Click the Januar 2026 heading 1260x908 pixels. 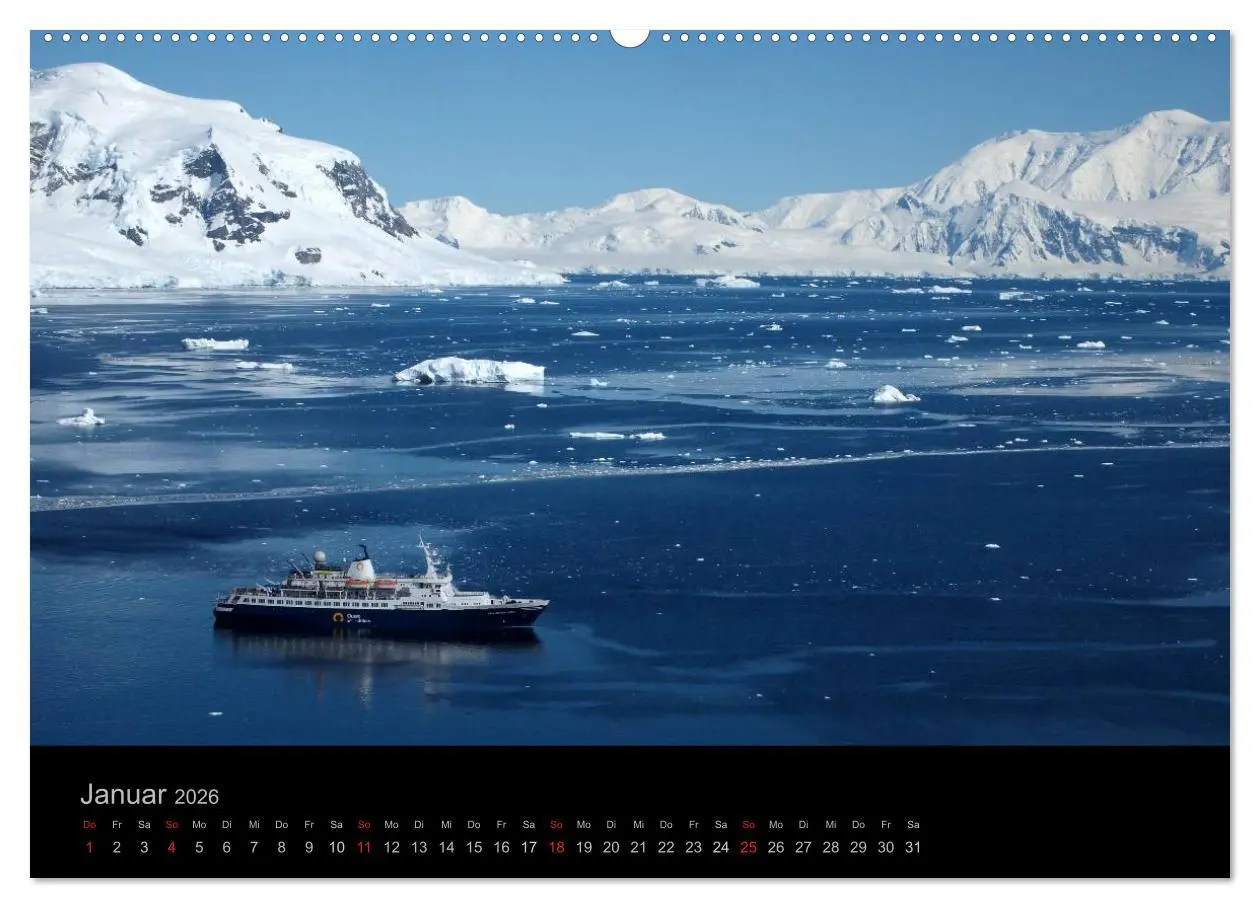click(x=149, y=795)
